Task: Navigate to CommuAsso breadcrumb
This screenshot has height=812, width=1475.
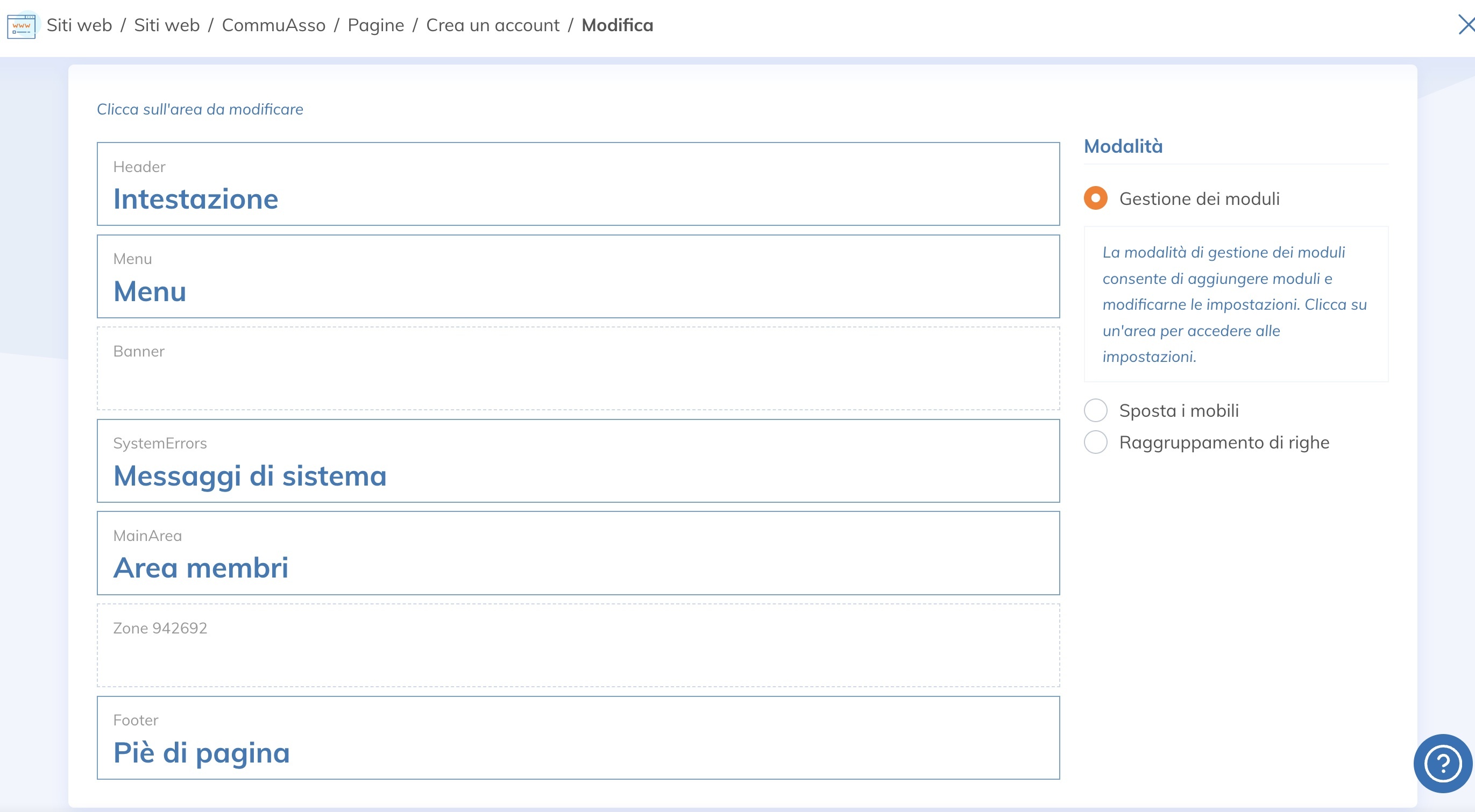Action: click(273, 25)
